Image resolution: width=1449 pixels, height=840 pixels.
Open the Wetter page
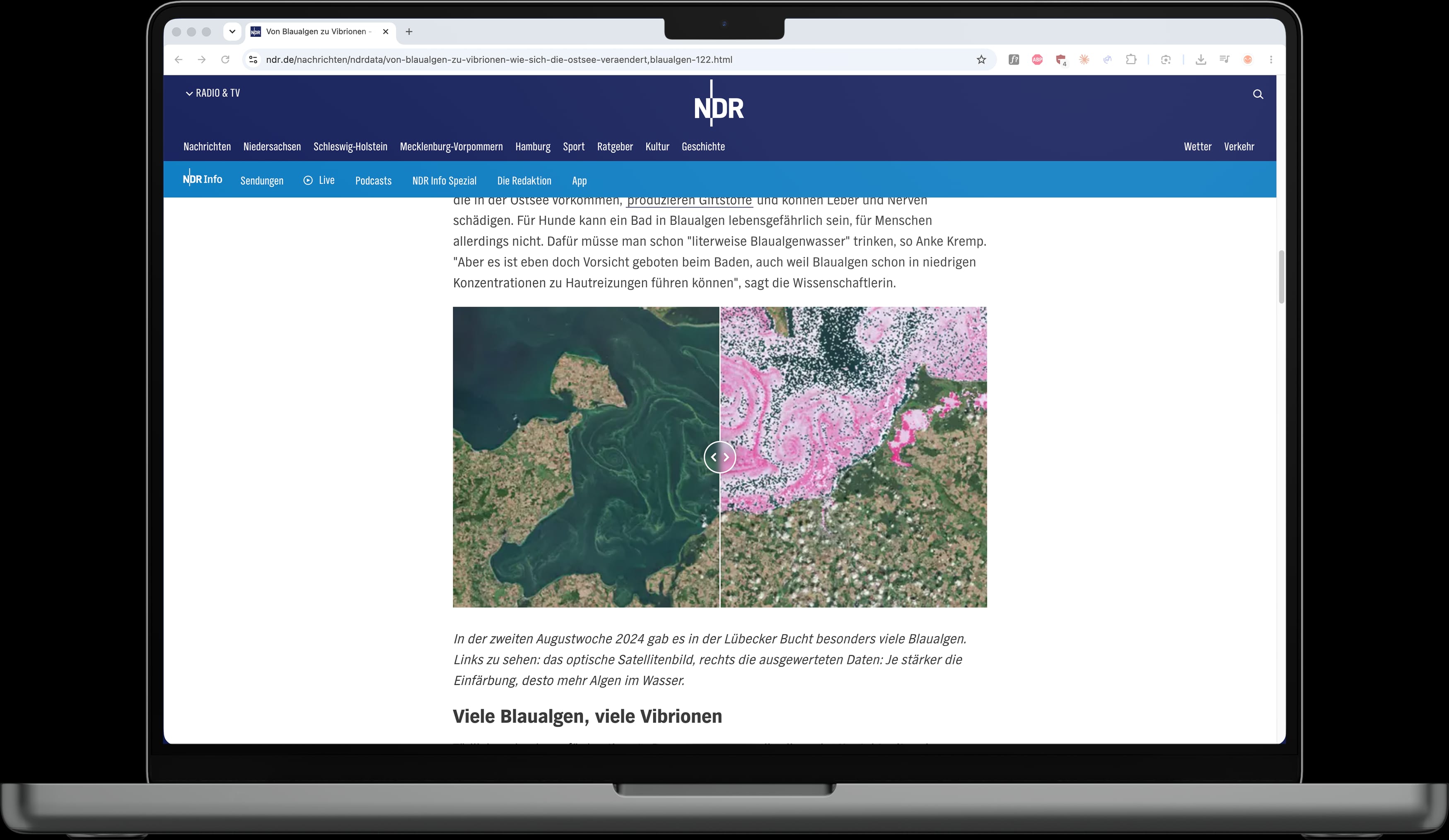coord(1198,147)
